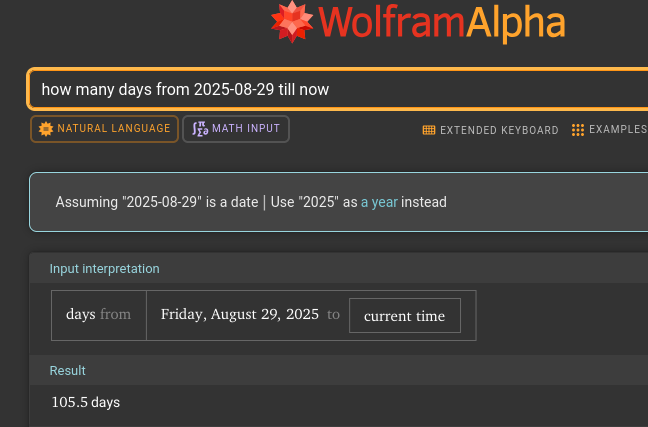Focus the query search input field
The height and width of the screenshot is (427, 648).
(x=330, y=90)
